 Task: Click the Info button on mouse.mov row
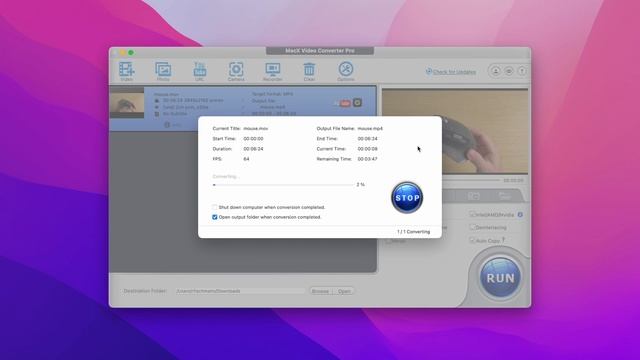[173, 124]
